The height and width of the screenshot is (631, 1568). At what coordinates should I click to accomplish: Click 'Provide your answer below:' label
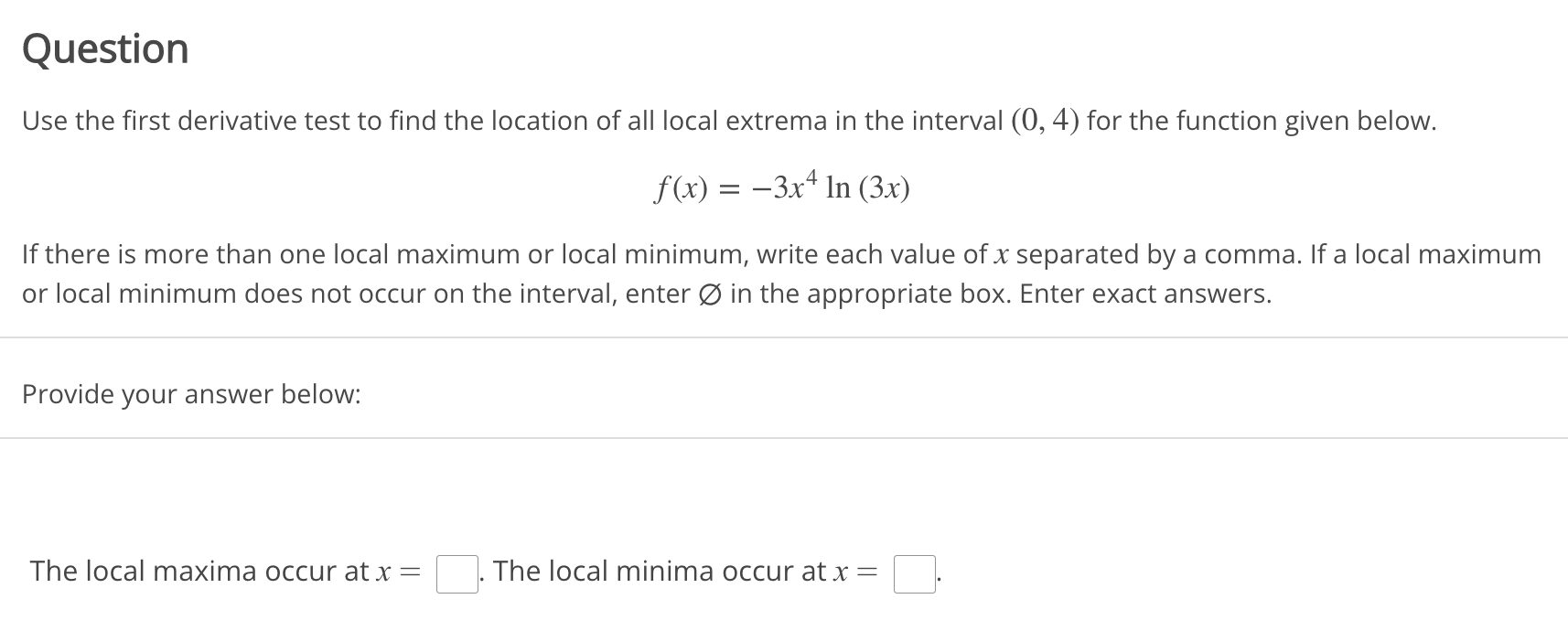tap(191, 394)
